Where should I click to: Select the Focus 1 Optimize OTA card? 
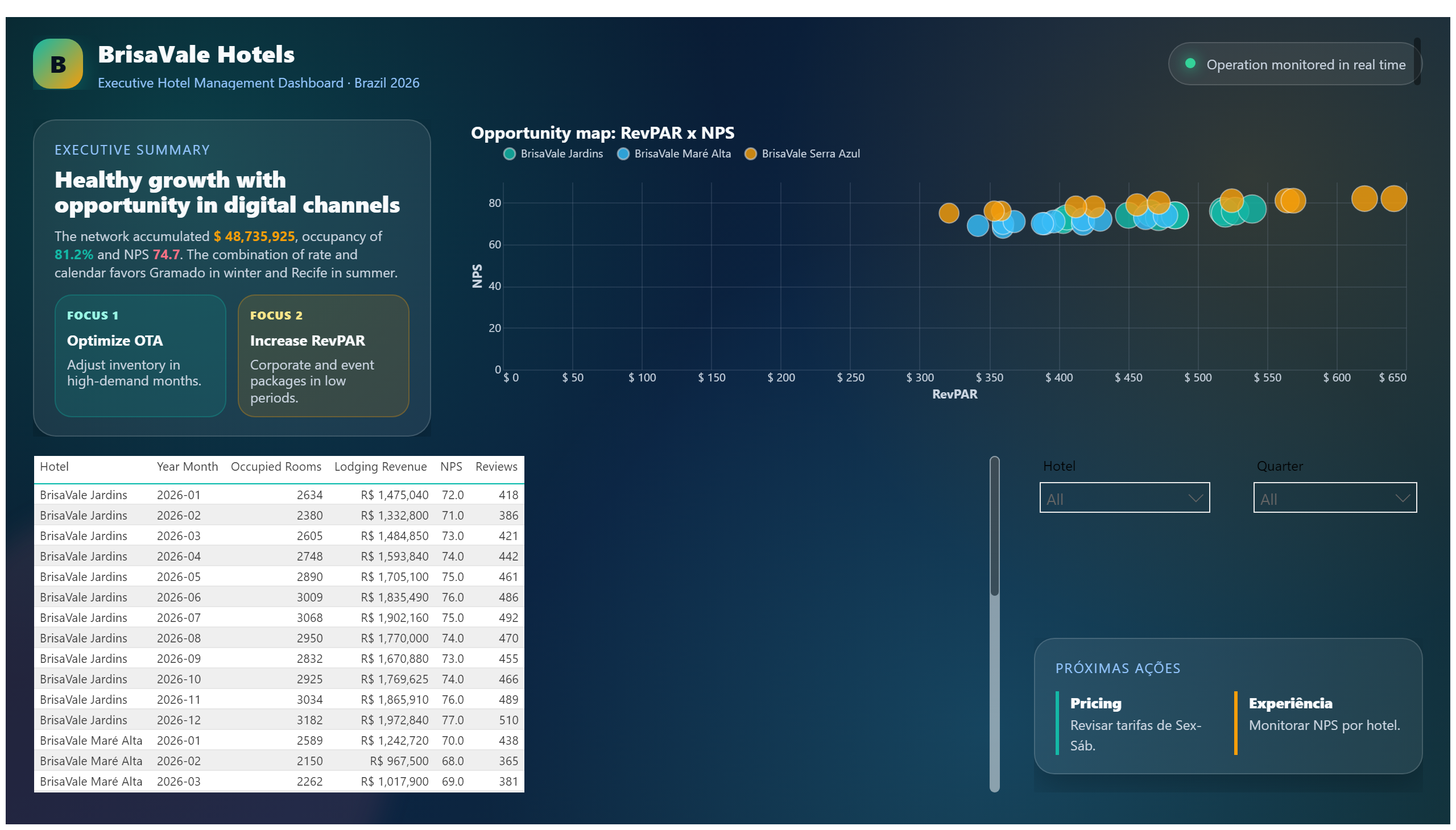(x=140, y=356)
